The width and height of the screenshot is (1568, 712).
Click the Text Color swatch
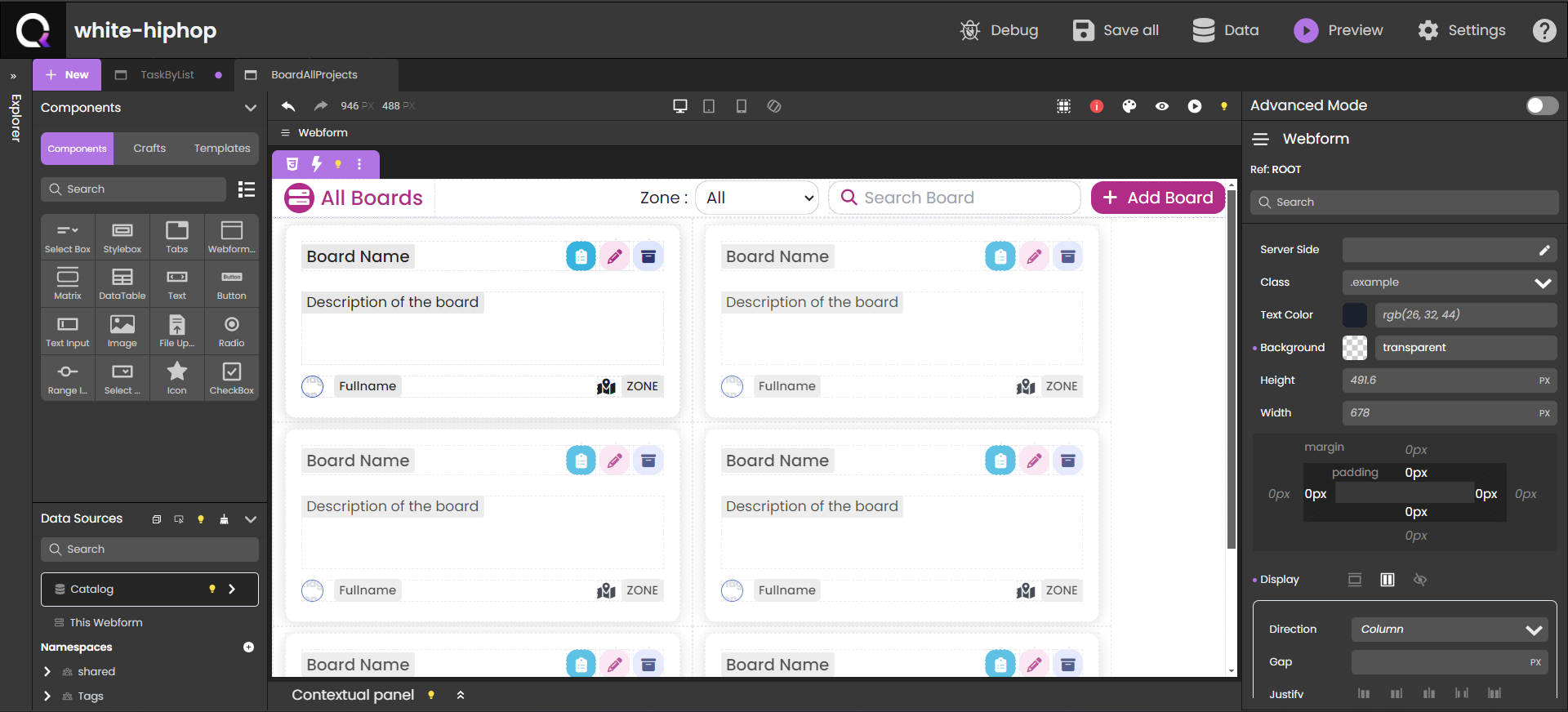pyautogui.click(x=1355, y=315)
